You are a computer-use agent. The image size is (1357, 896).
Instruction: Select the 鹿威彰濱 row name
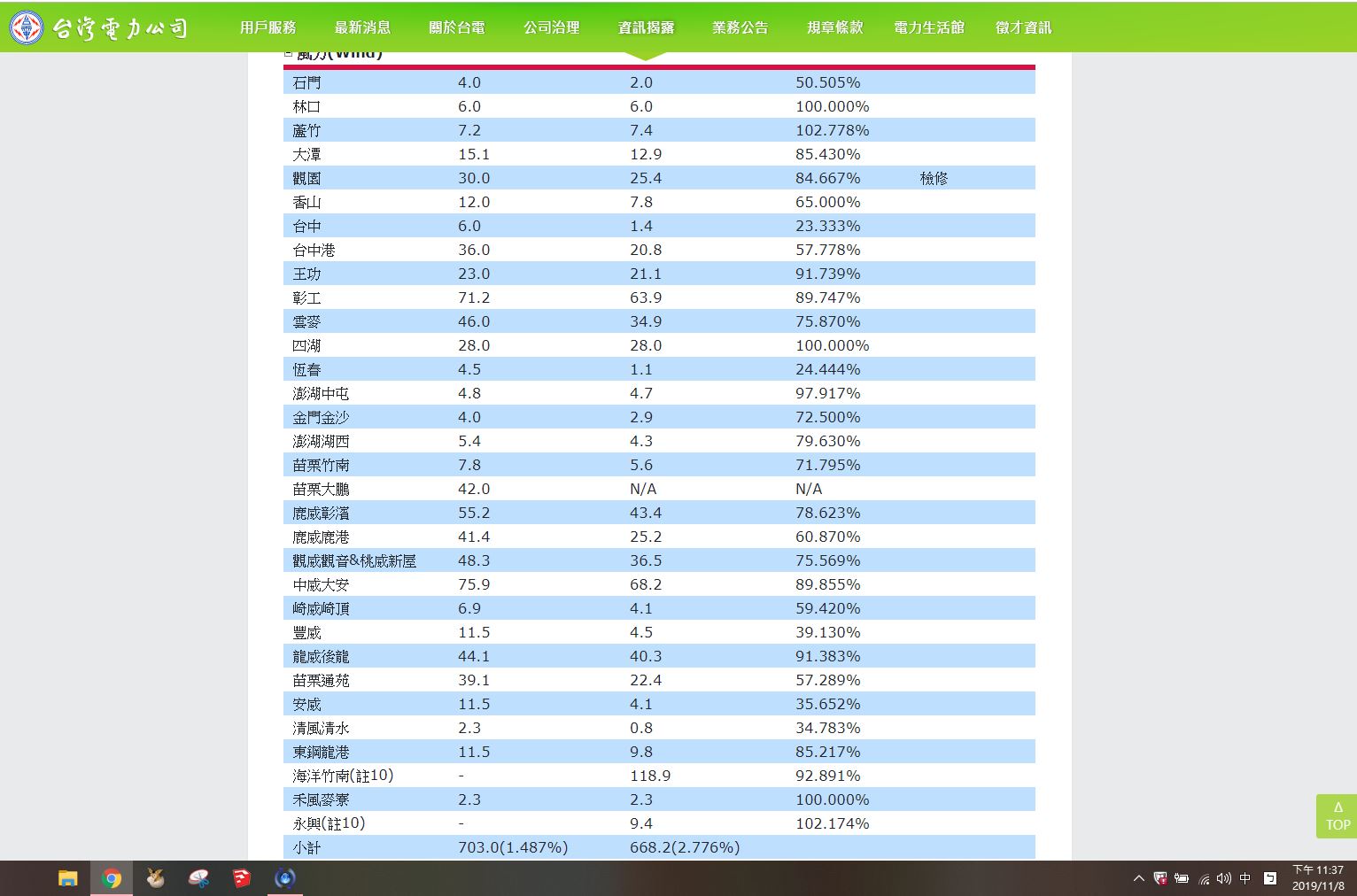(x=321, y=513)
